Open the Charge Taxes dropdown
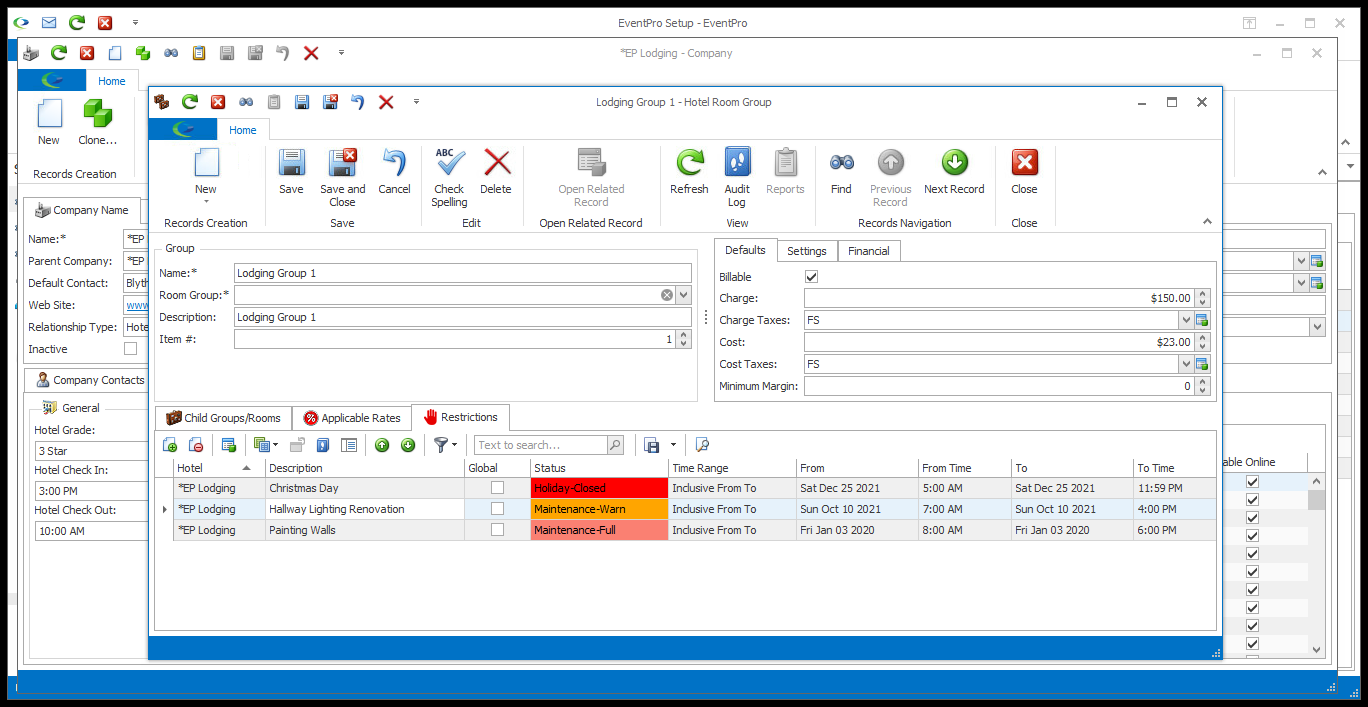Screen dimensions: 1368x707 tap(1185, 320)
